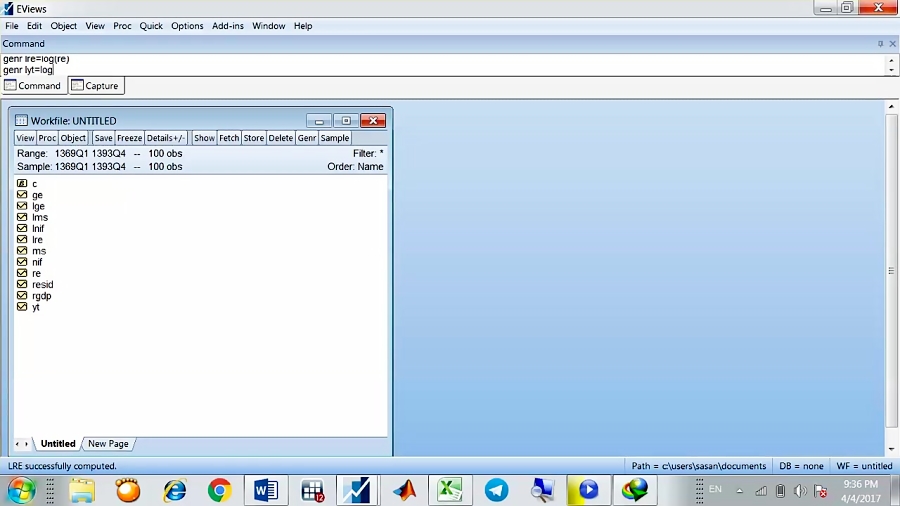Viewport: 900px width, 506px height.
Task: Launch Google Chrome from taskbar
Action: pos(220,491)
